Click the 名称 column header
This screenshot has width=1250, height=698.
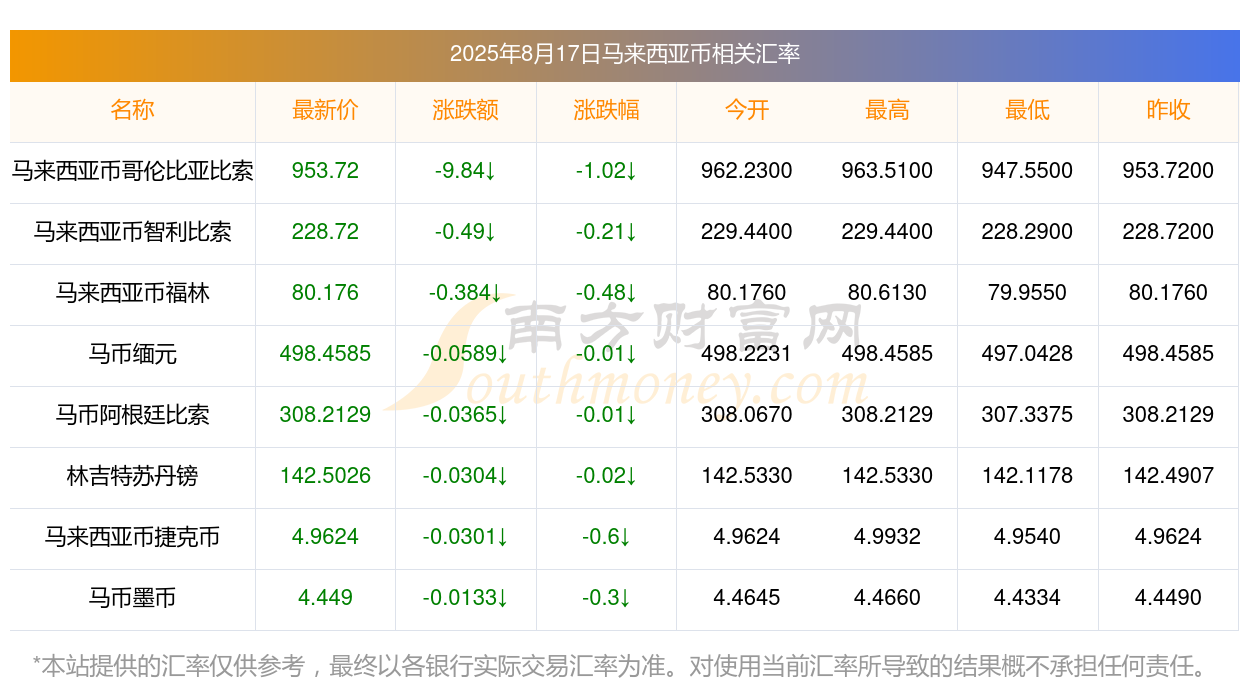(x=132, y=110)
